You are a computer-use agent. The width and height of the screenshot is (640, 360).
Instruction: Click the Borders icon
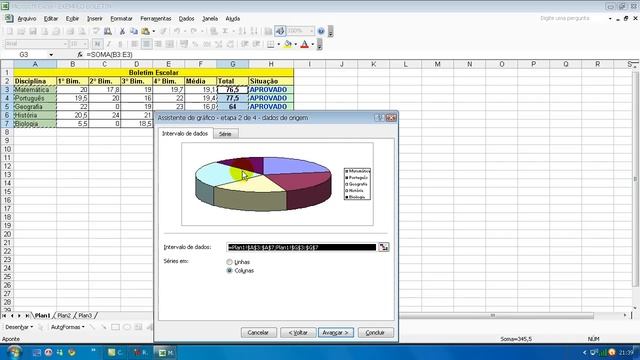coord(271,44)
